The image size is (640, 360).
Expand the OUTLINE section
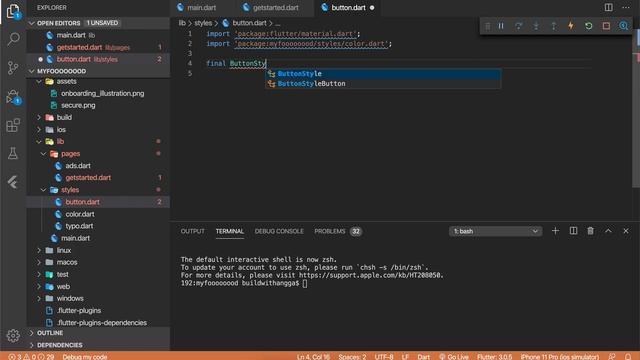tap(98, 333)
